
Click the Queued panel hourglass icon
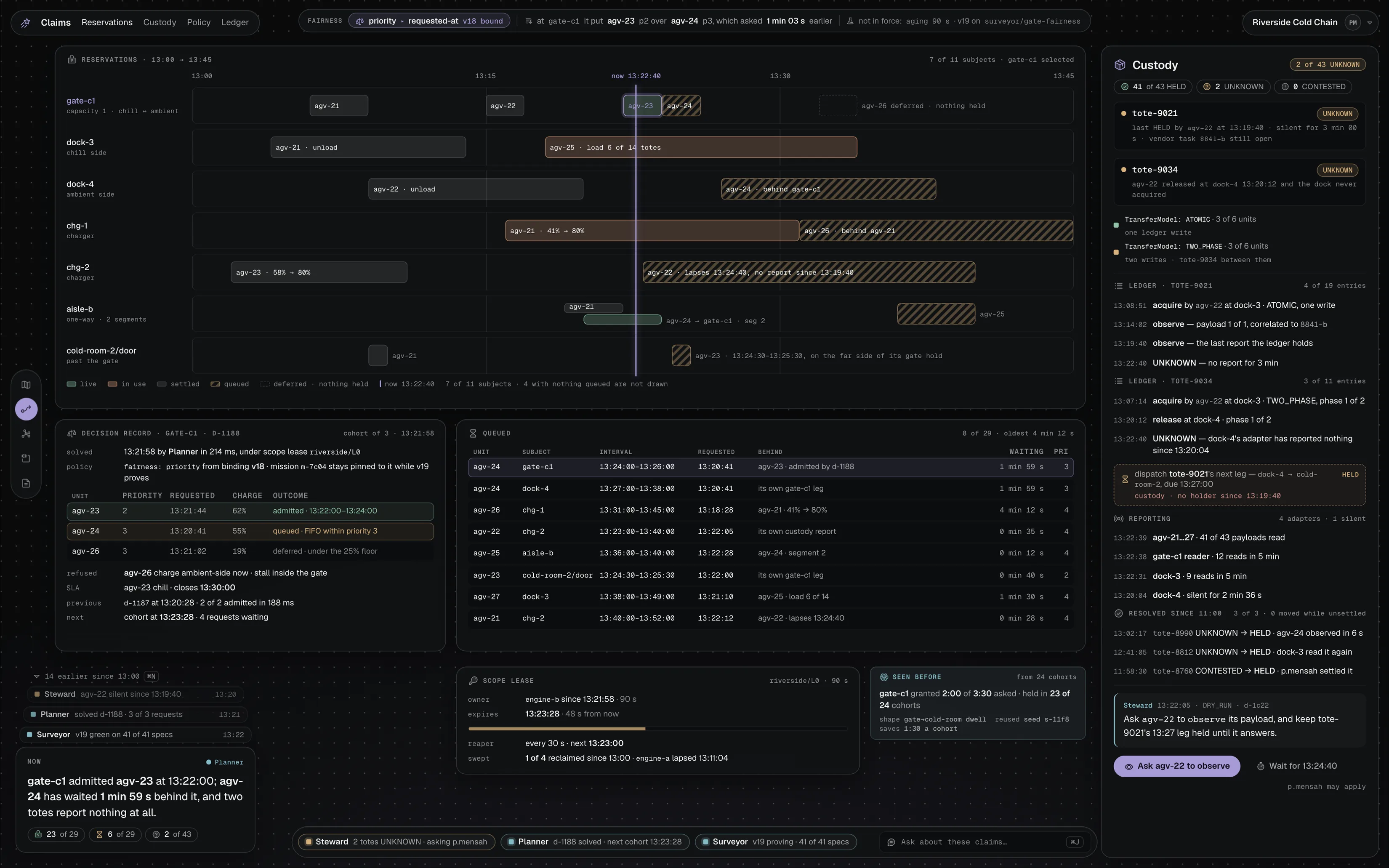473,434
